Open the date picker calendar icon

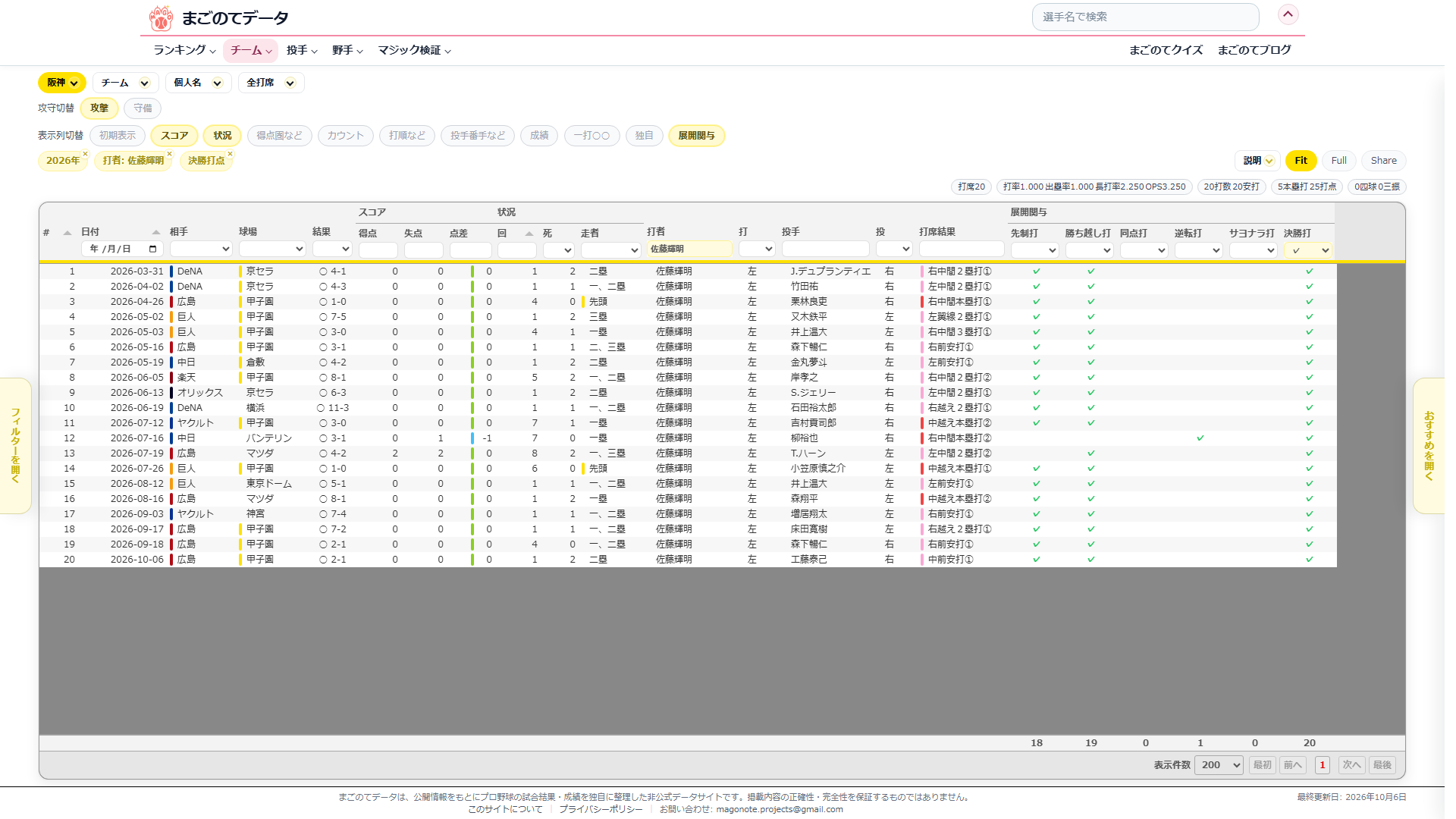(152, 249)
